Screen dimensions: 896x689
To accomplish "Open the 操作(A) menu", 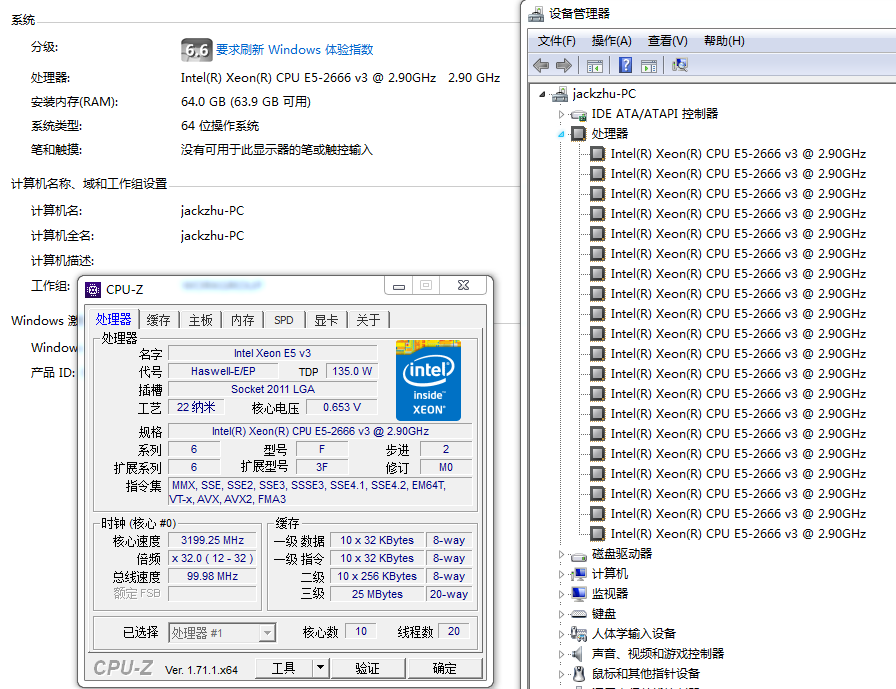I will click(611, 41).
